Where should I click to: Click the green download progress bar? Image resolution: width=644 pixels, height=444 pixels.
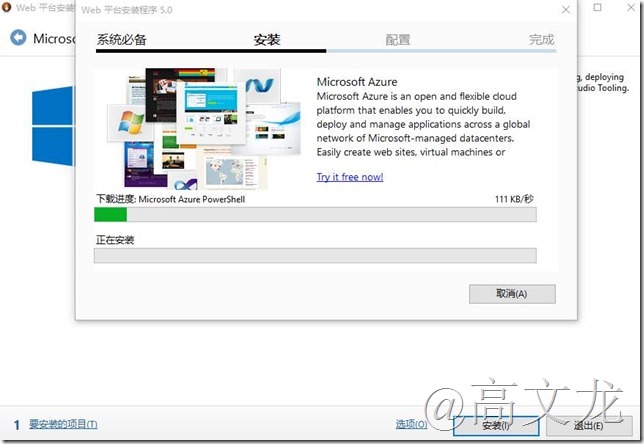(315, 214)
